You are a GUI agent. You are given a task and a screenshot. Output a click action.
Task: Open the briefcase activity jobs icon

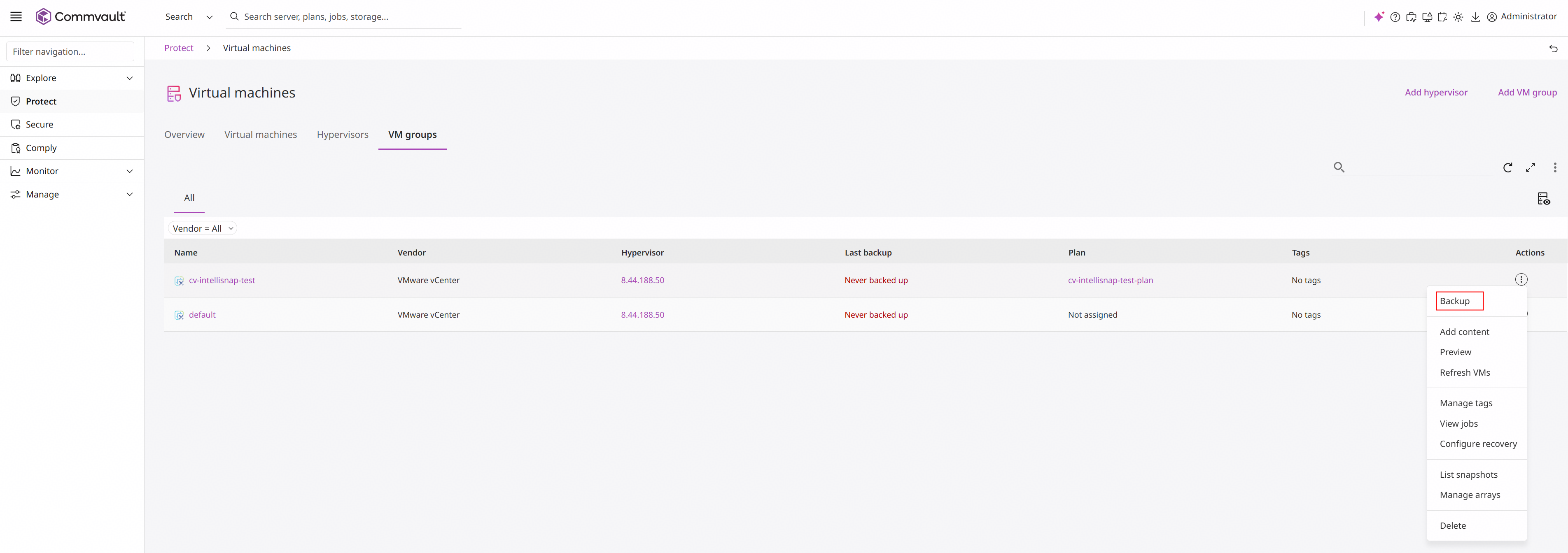click(1411, 17)
